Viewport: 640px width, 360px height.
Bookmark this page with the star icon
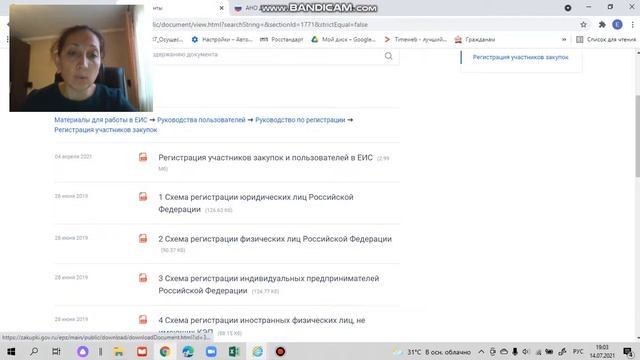click(x=584, y=25)
